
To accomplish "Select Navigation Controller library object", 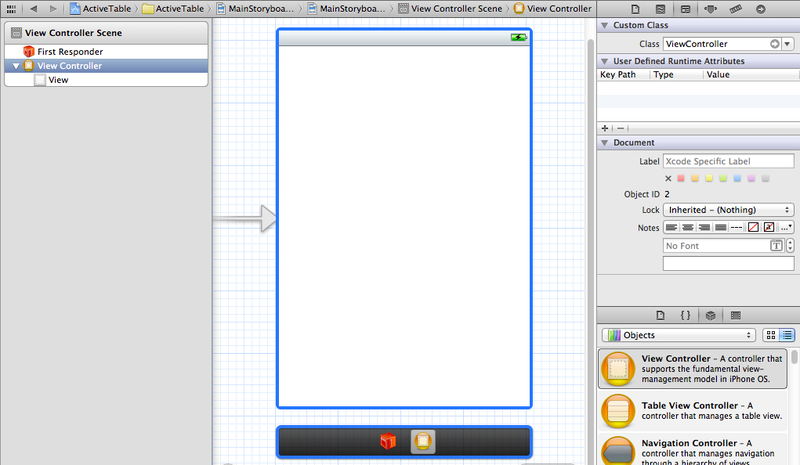I will 692,450.
